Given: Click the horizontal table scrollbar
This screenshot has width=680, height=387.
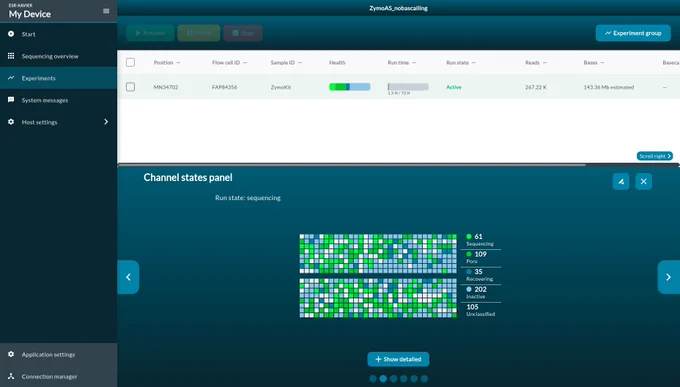Looking at the screenshot, I should 351,165.
